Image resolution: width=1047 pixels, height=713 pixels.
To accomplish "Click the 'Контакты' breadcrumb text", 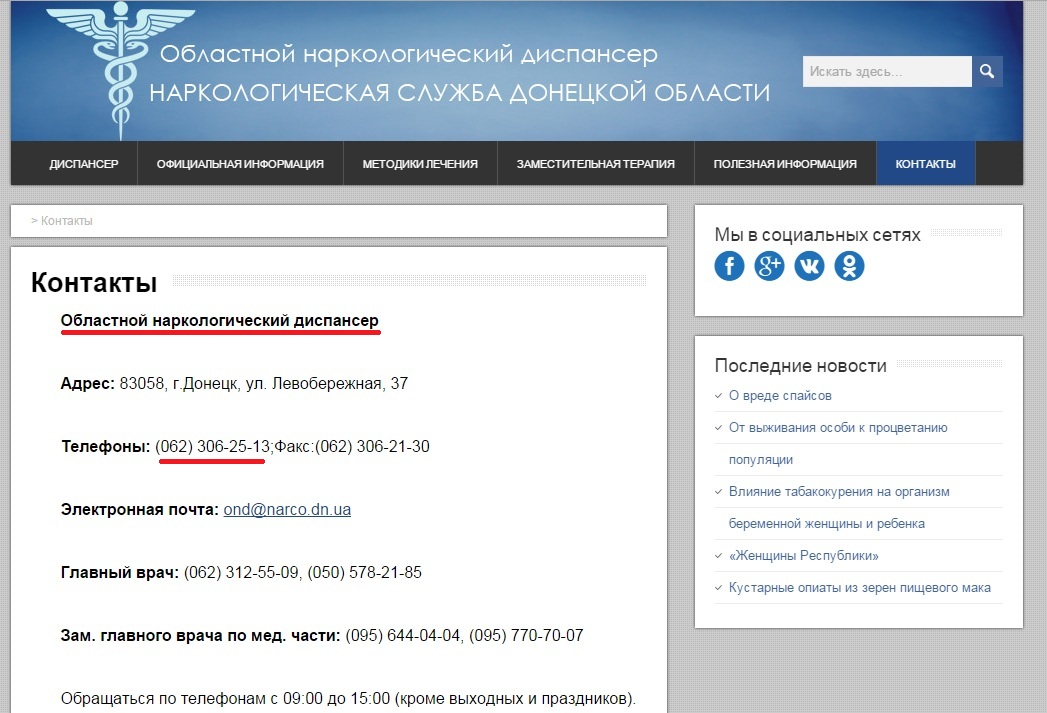I will [67, 221].
